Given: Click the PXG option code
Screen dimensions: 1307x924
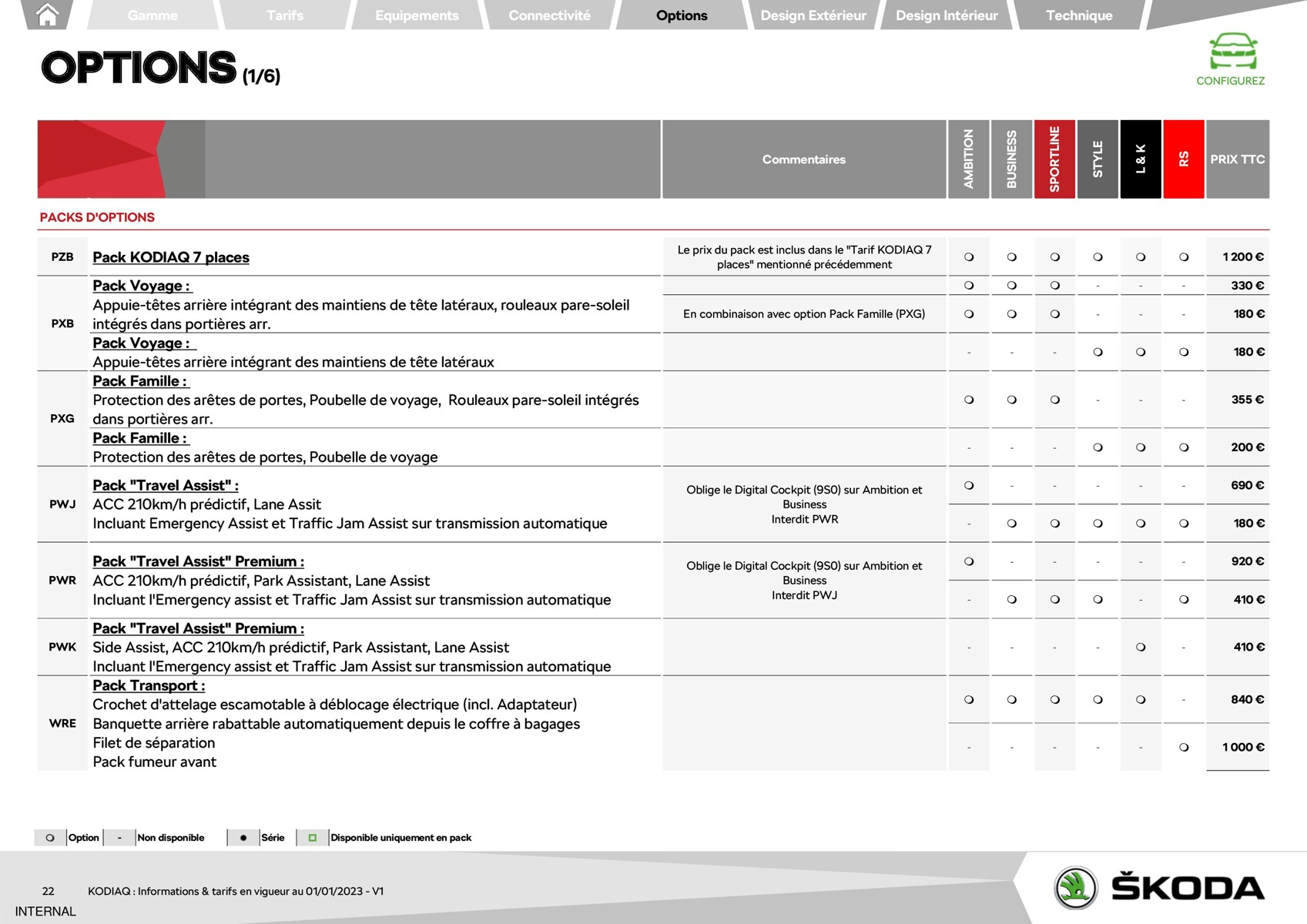Looking at the screenshot, I should point(62,419).
